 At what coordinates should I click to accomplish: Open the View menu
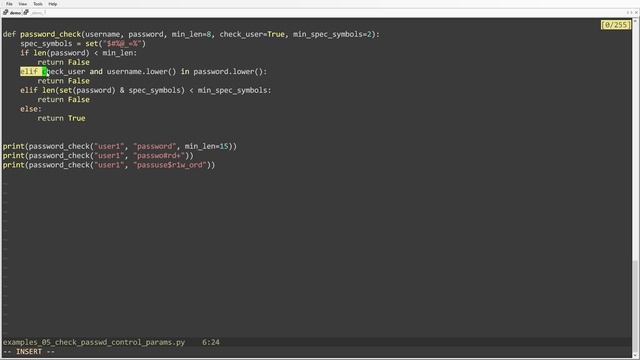tap(22, 4)
